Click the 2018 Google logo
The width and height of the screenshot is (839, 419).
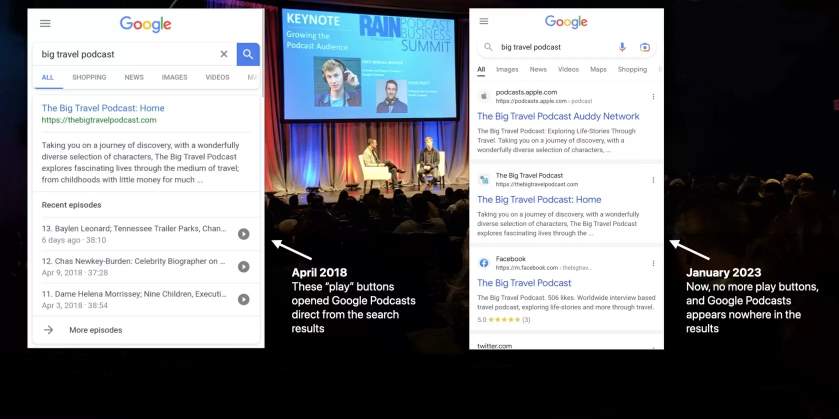click(x=146, y=24)
